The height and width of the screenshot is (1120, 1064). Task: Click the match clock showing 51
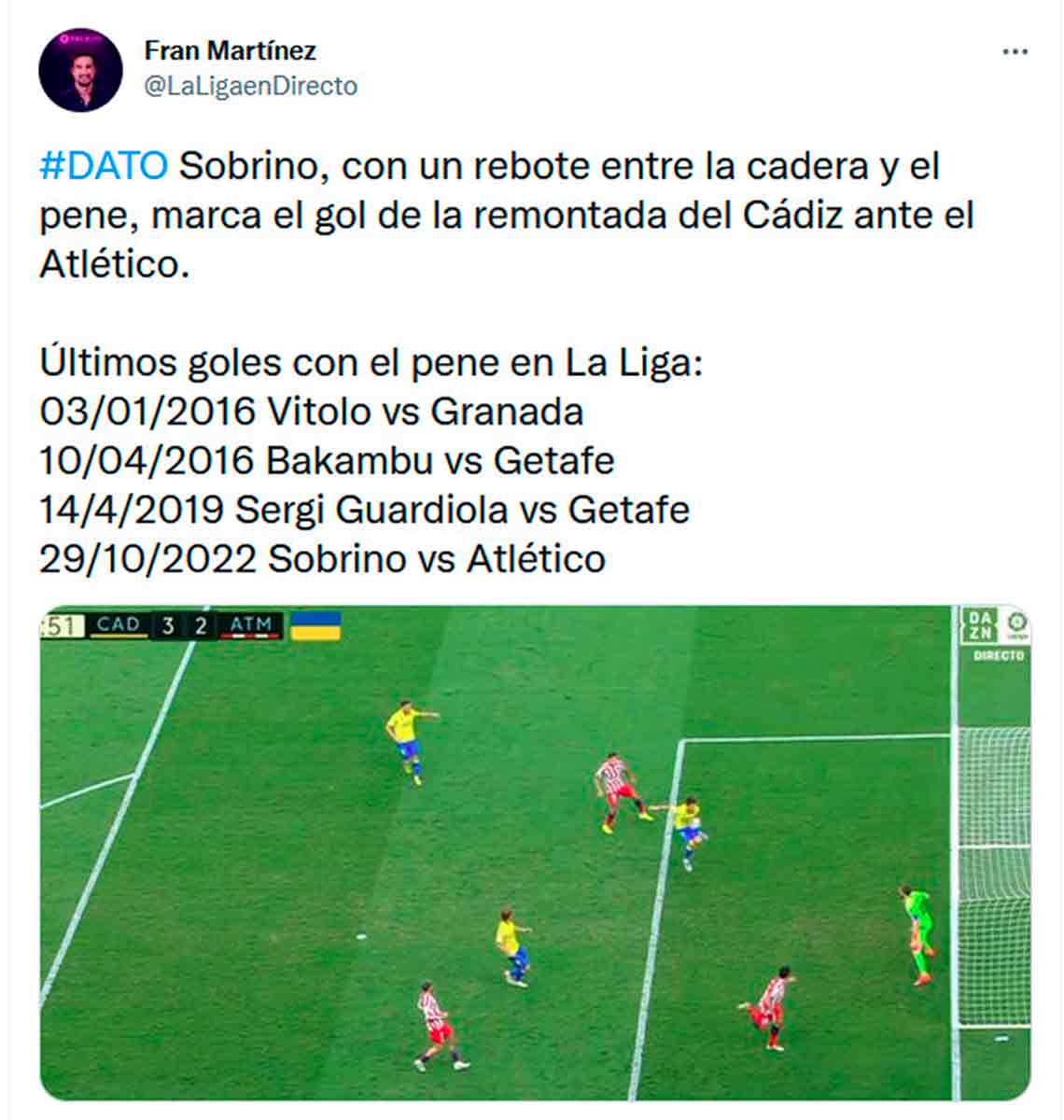(62, 624)
